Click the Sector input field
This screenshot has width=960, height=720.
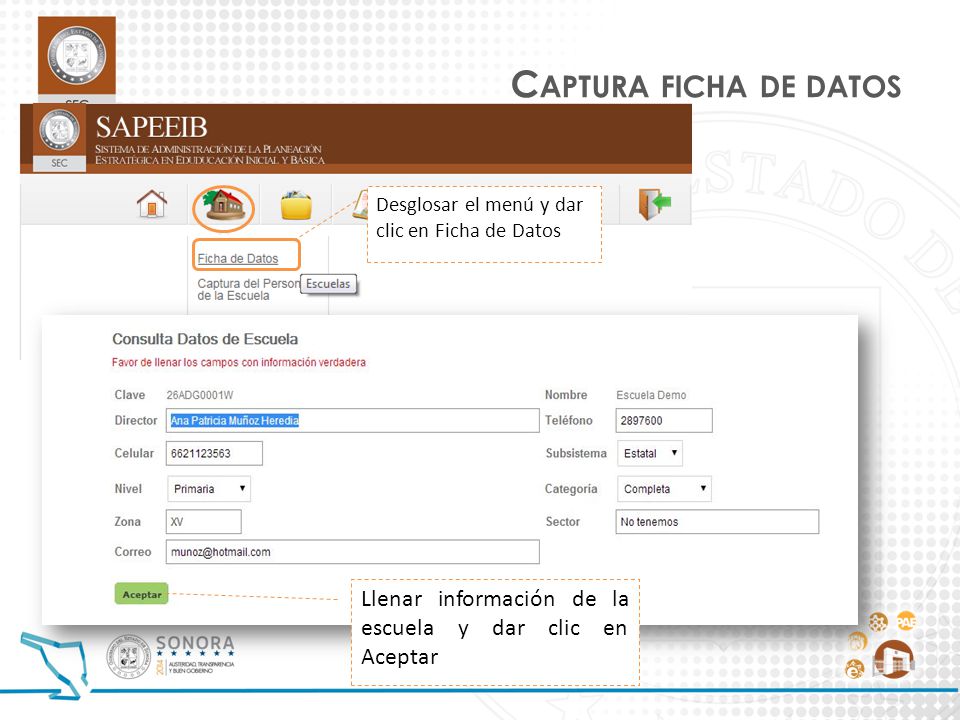click(x=717, y=522)
